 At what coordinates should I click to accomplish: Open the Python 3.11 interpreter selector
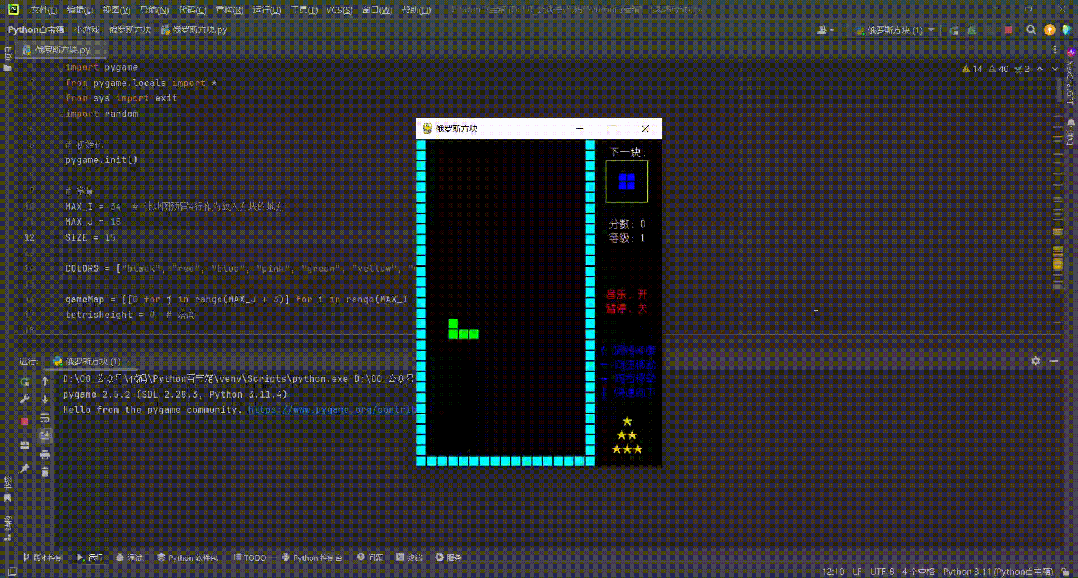pos(998,572)
